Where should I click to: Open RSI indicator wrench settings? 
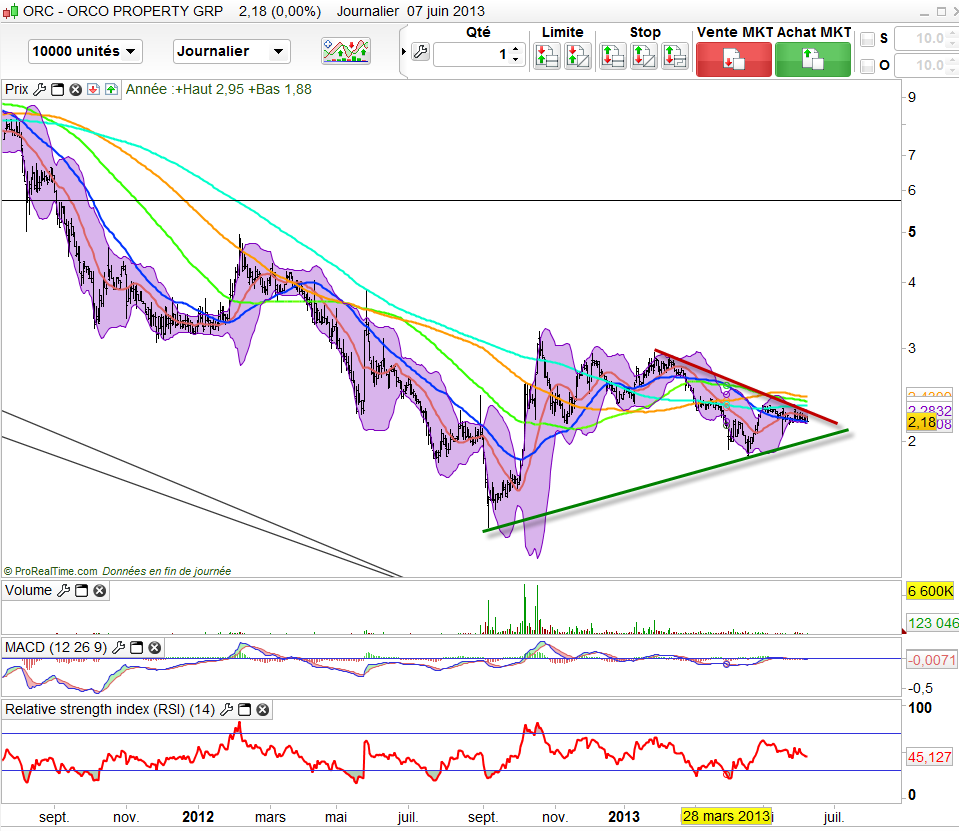click(x=226, y=710)
